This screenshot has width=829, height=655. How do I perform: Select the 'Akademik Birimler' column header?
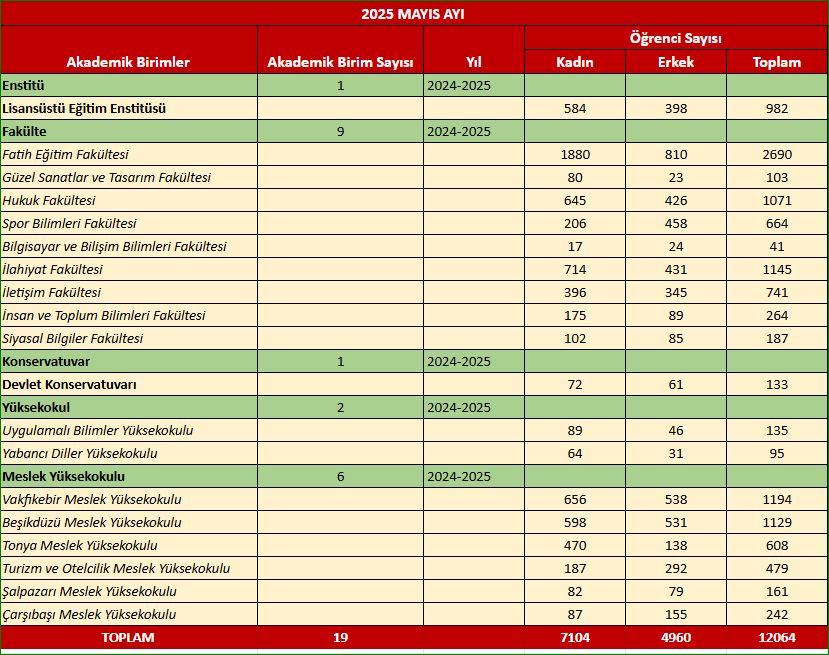point(128,62)
